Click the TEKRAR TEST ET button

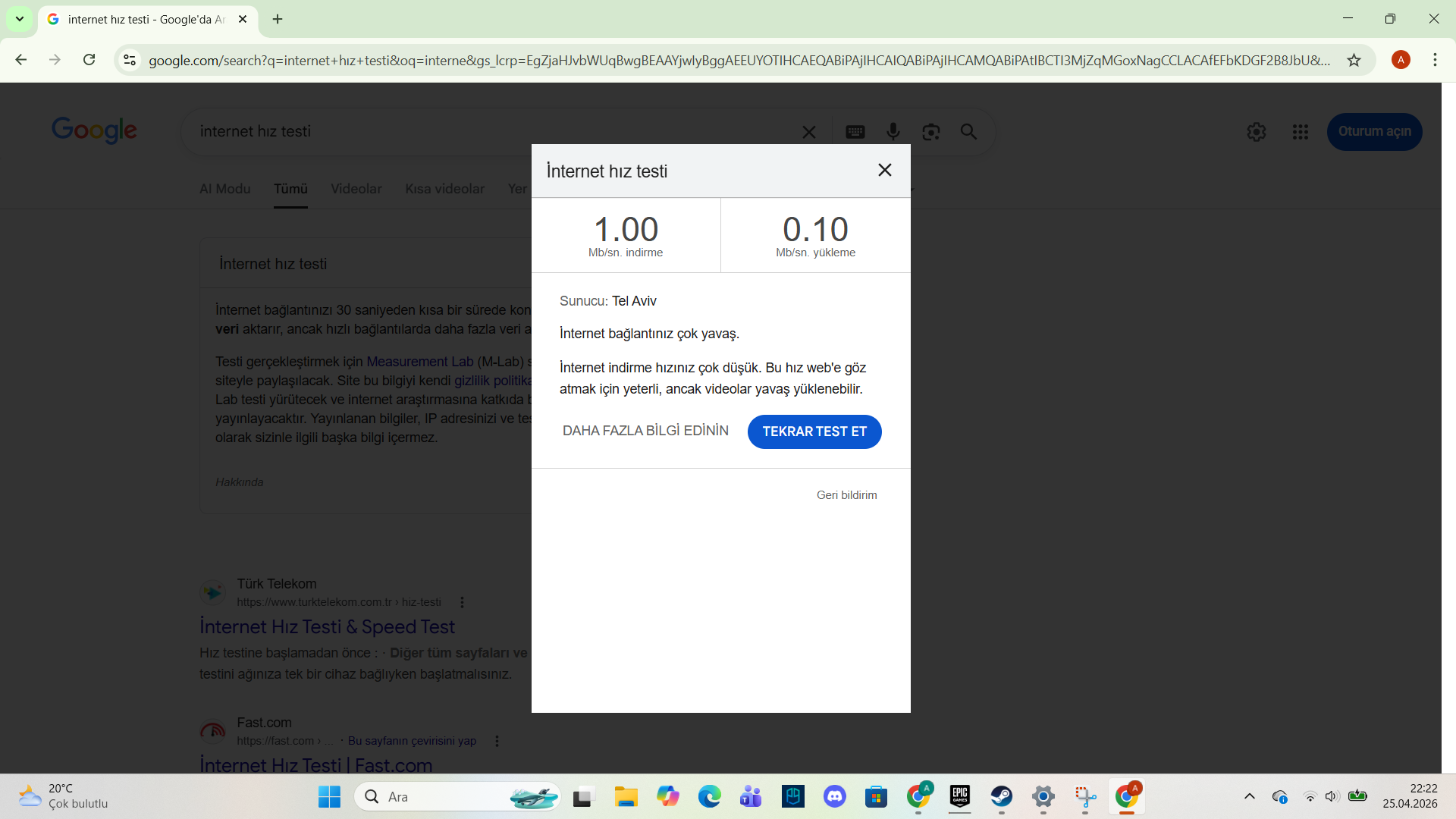[x=814, y=431]
